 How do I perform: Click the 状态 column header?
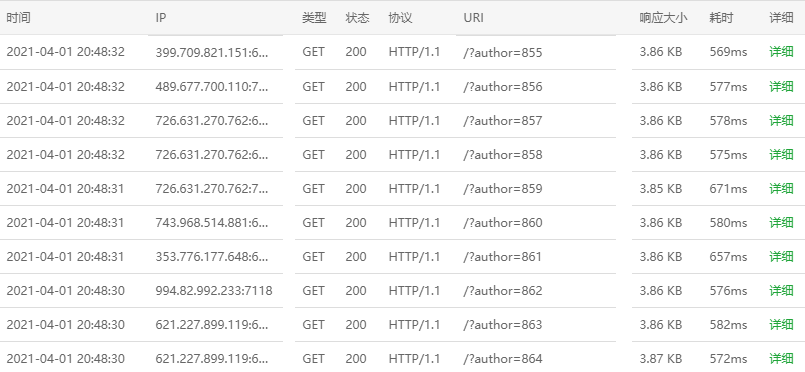point(357,17)
